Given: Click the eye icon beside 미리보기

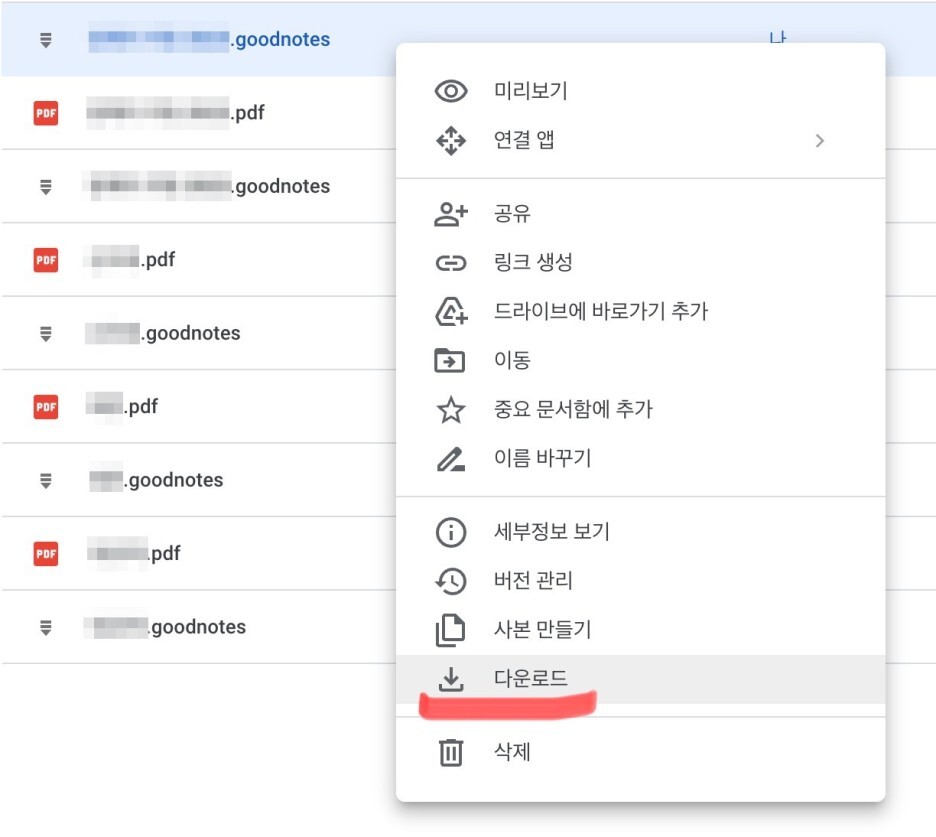Looking at the screenshot, I should [x=451, y=91].
